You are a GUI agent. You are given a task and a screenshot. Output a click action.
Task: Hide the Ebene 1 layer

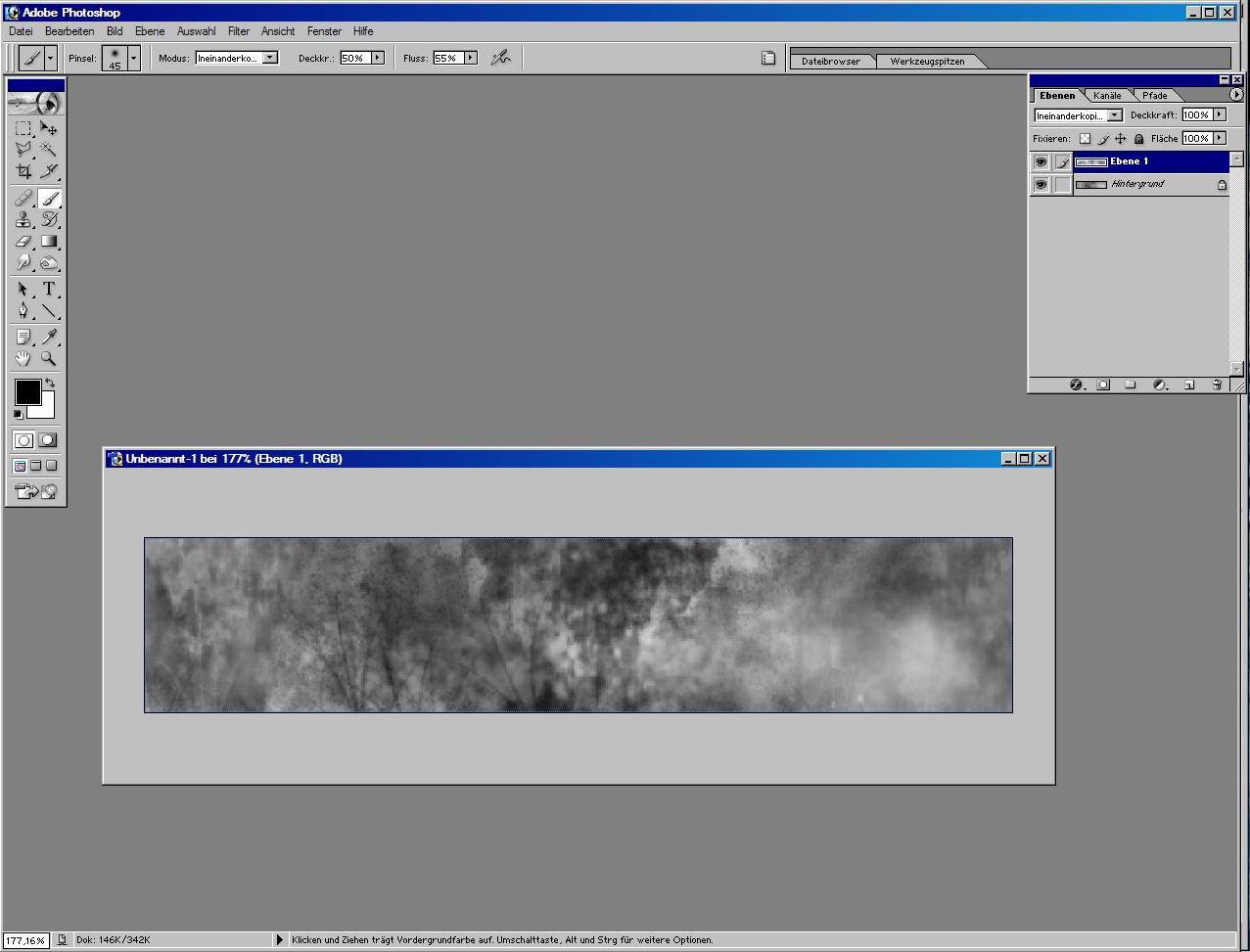click(x=1041, y=161)
